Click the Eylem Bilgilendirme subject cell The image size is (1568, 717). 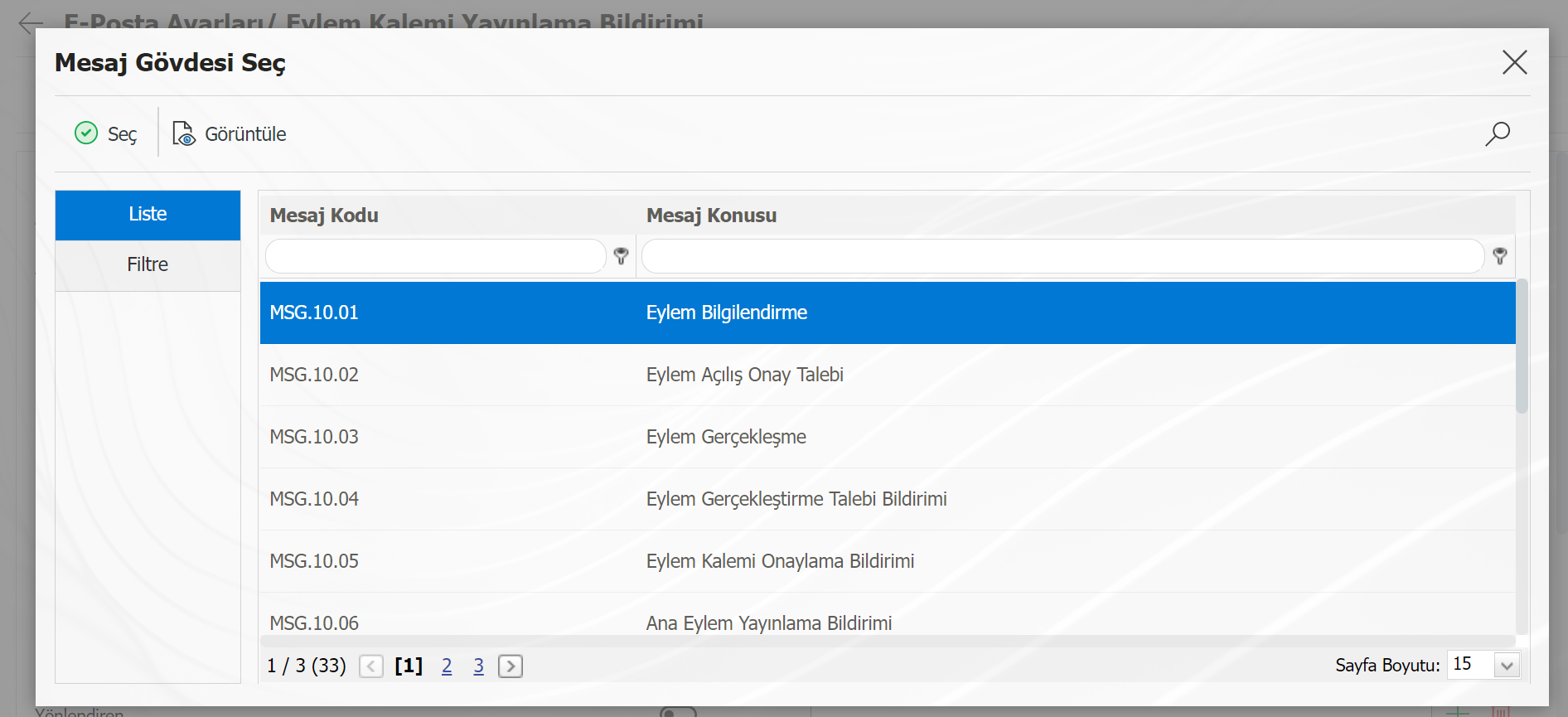(727, 312)
